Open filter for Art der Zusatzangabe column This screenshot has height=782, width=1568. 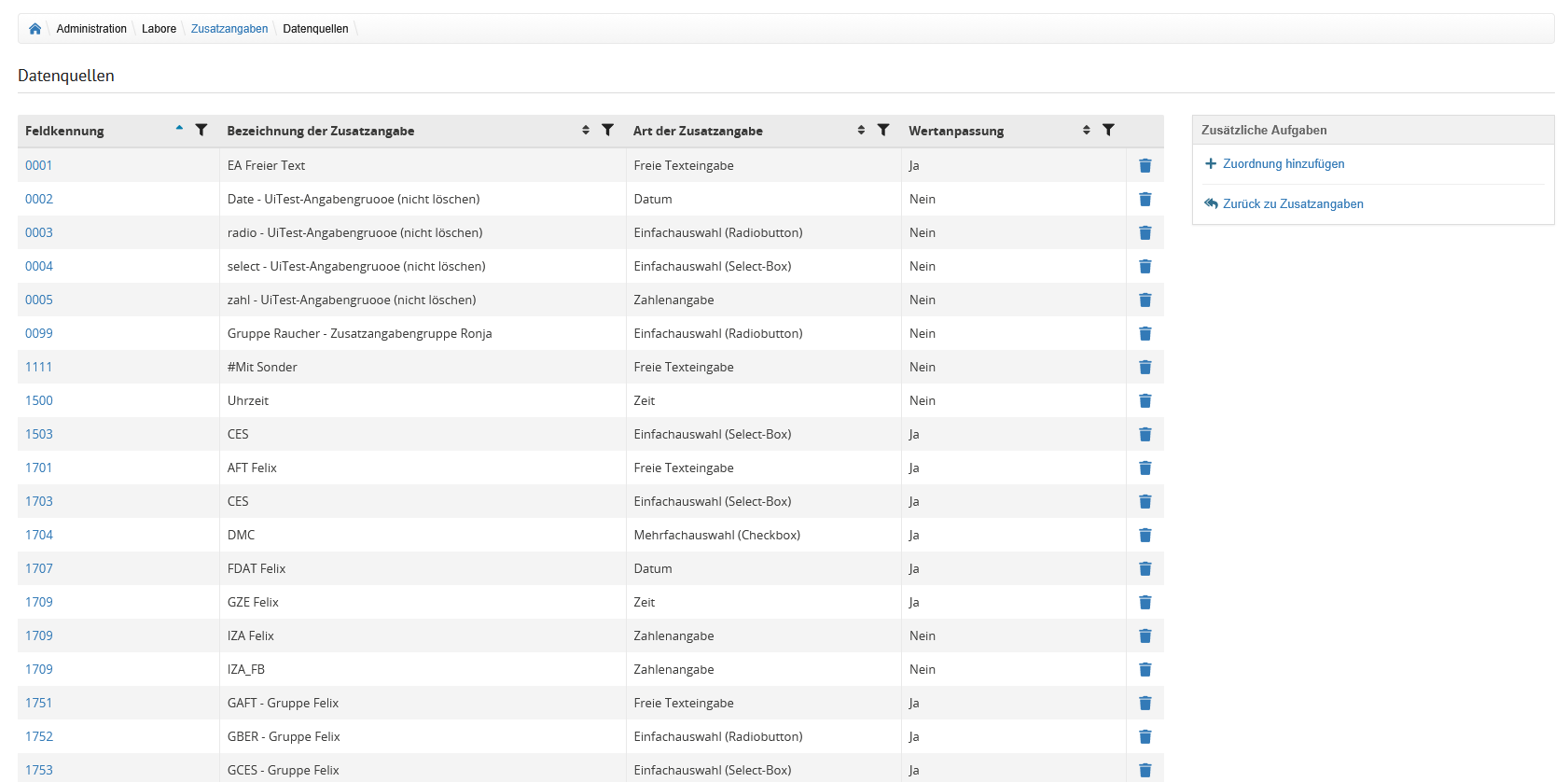click(882, 131)
